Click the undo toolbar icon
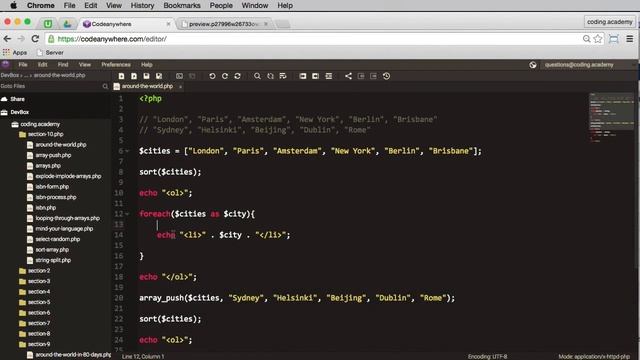This screenshot has height=360, width=640. pos(212,76)
